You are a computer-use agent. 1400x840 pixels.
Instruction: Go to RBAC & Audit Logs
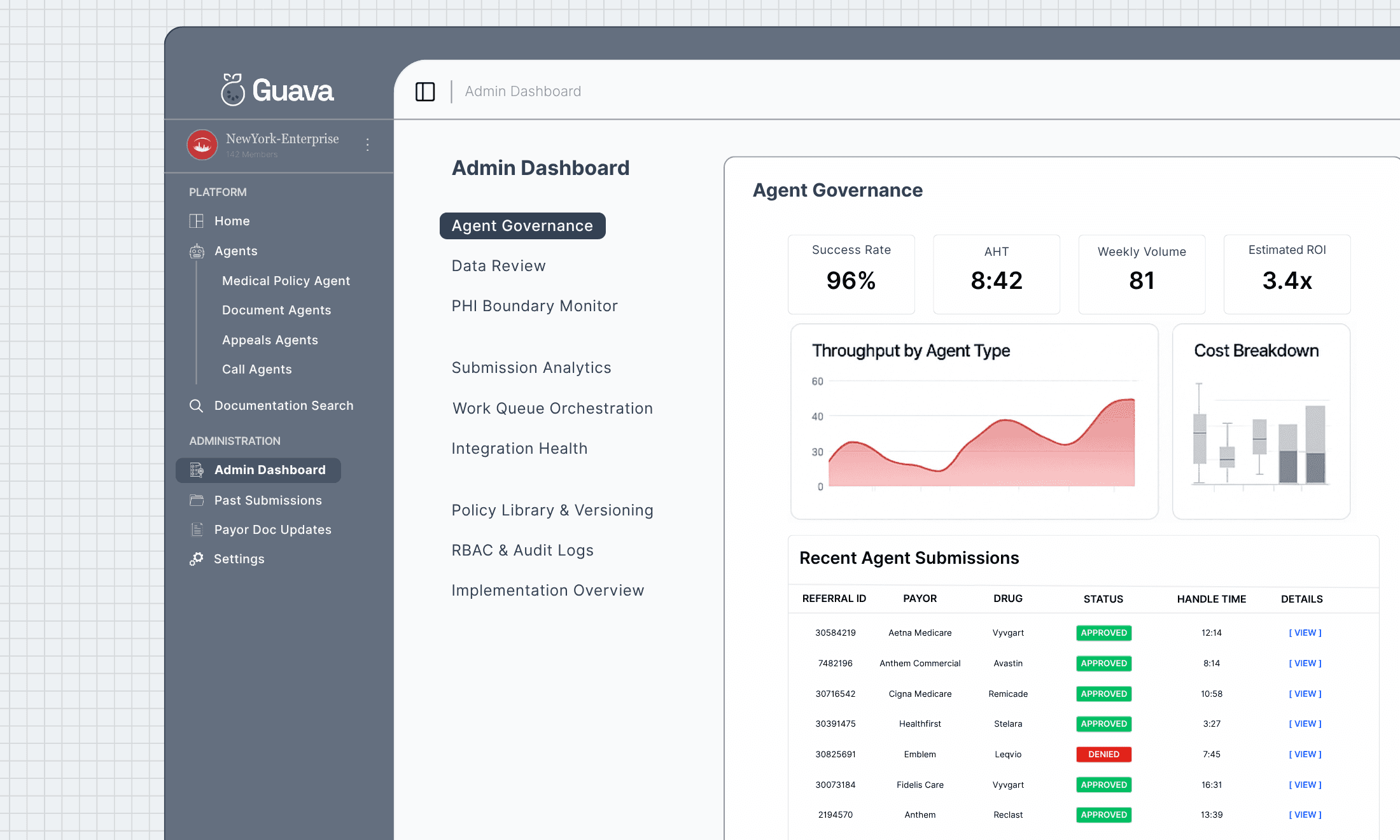[522, 550]
